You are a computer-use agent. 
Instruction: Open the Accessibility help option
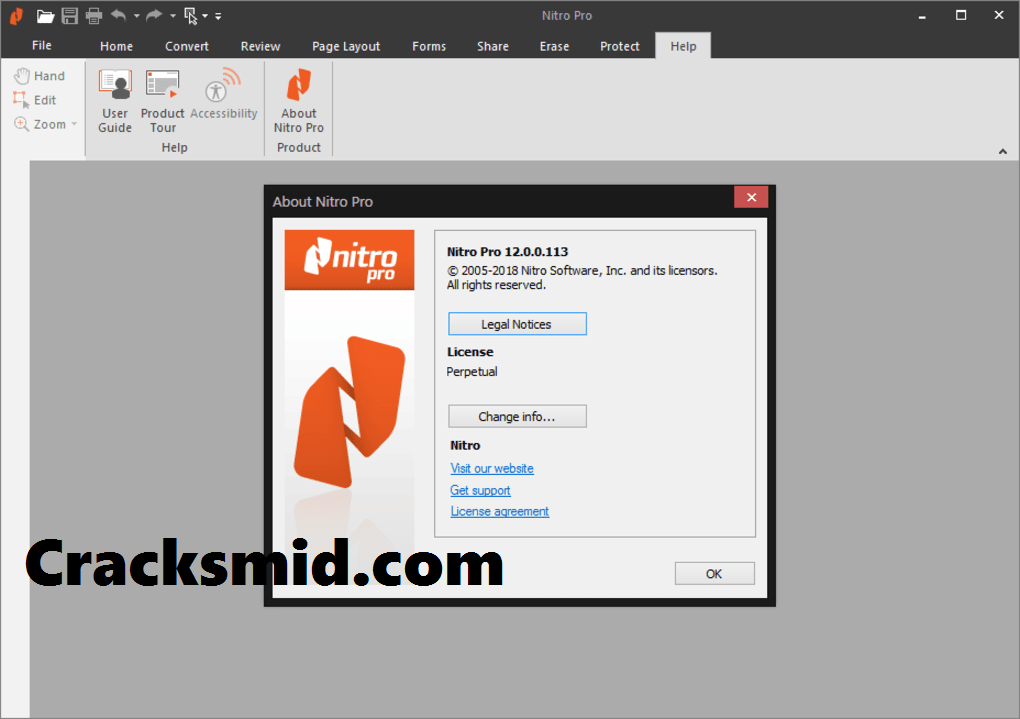click(224, 95)
